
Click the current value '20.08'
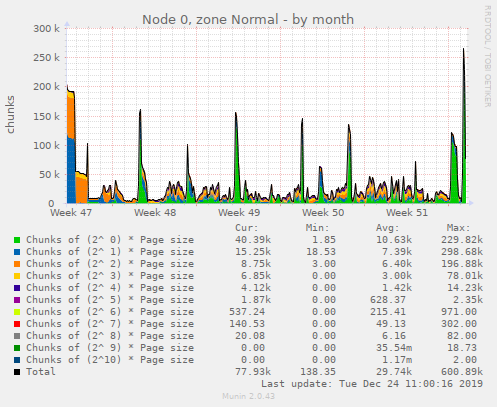tap(250, 336)
